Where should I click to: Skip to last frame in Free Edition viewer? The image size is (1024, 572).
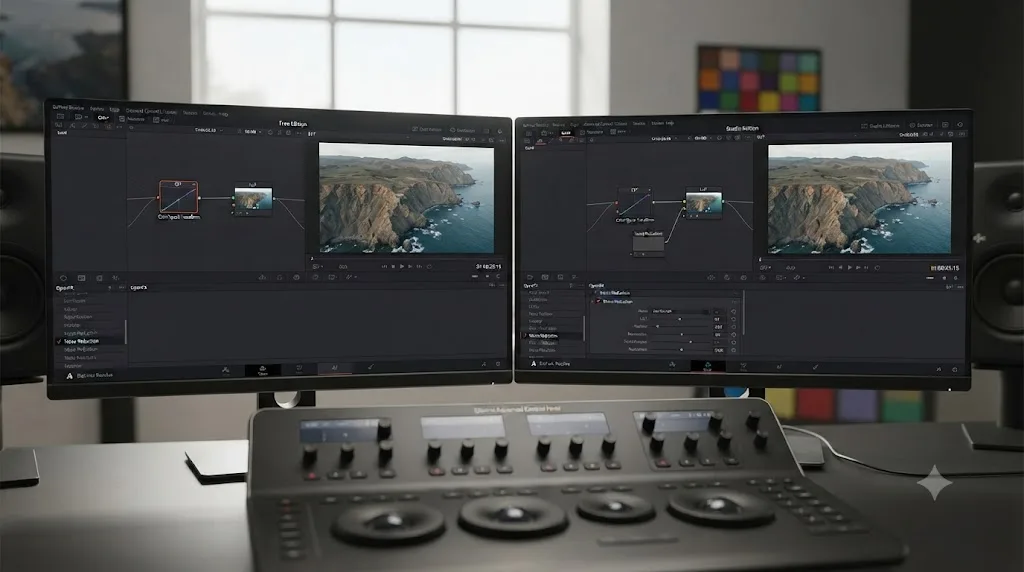pyautogui.click(x=419, y=266)
